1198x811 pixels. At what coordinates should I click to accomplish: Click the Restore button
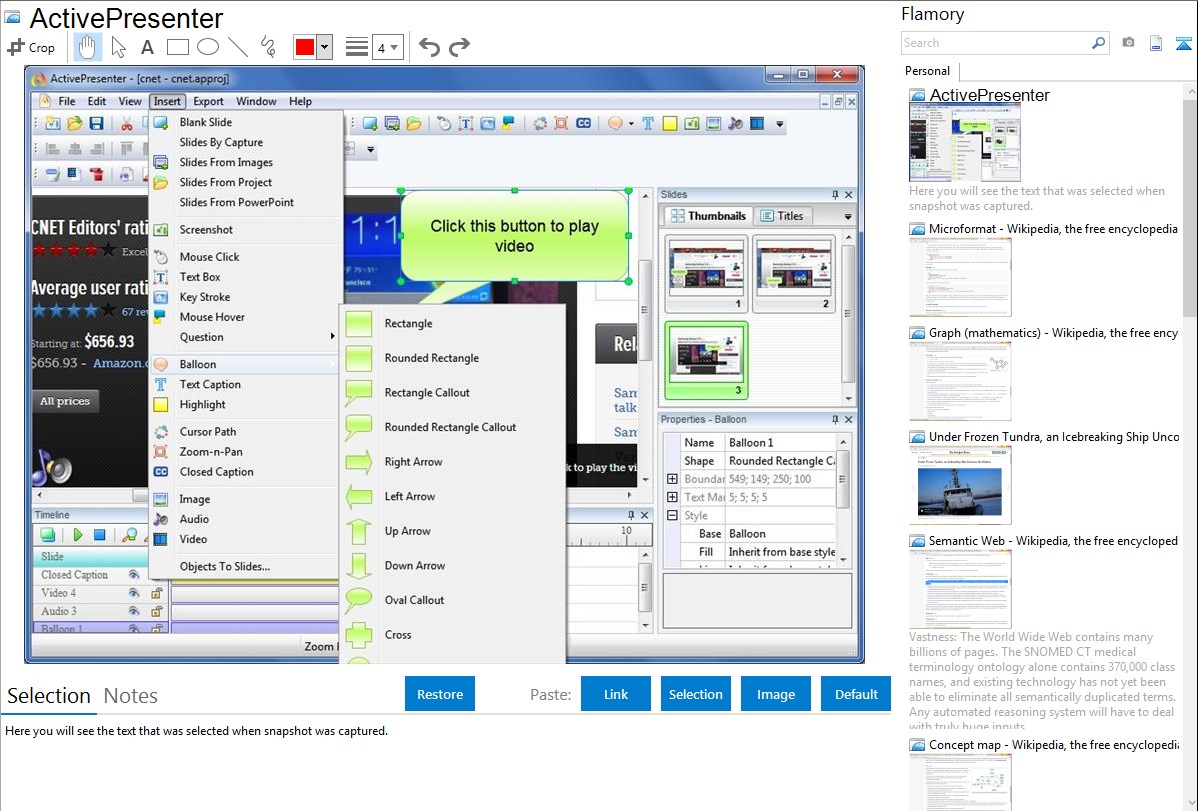click(440, 694)
